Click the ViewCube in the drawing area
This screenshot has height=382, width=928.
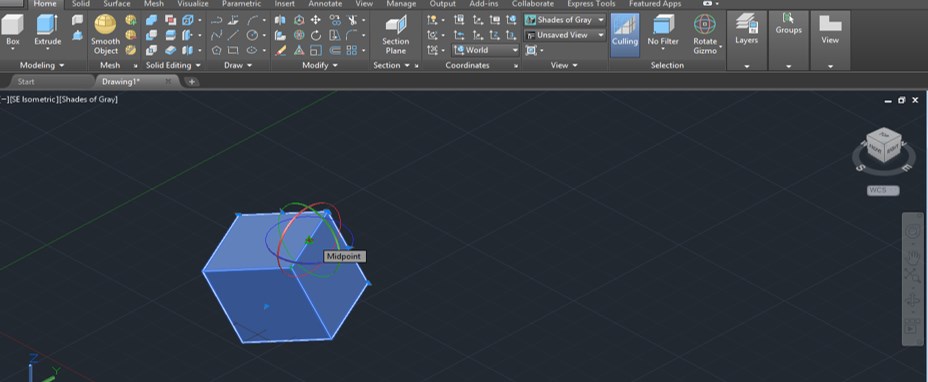tap(883, 146)
